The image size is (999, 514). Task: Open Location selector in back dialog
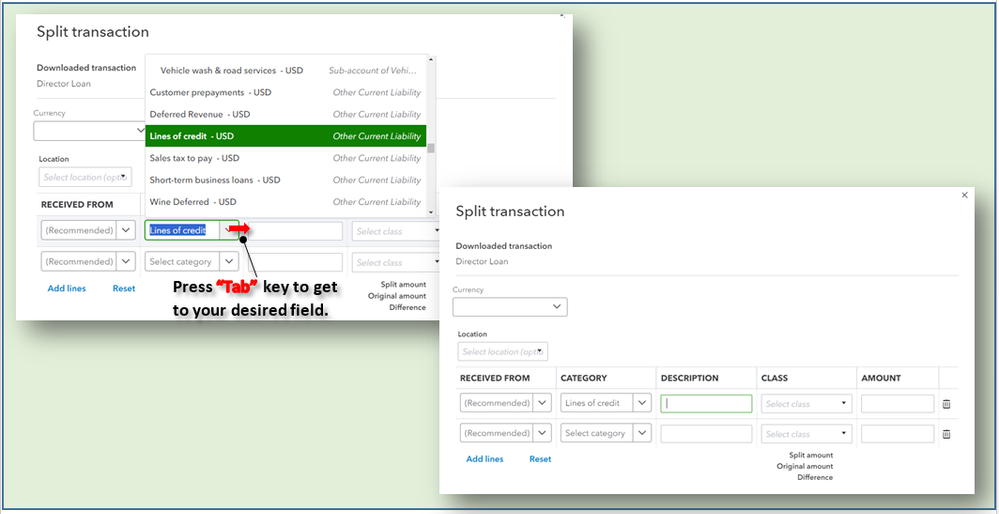click(85, 177)
